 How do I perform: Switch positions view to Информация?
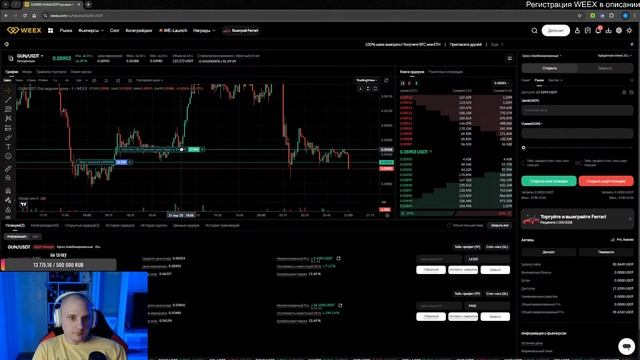(16, 237)
